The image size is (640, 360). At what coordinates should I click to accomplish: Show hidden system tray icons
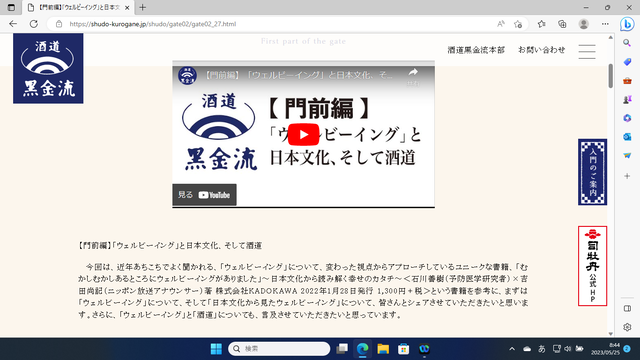(x=512, y=349)
